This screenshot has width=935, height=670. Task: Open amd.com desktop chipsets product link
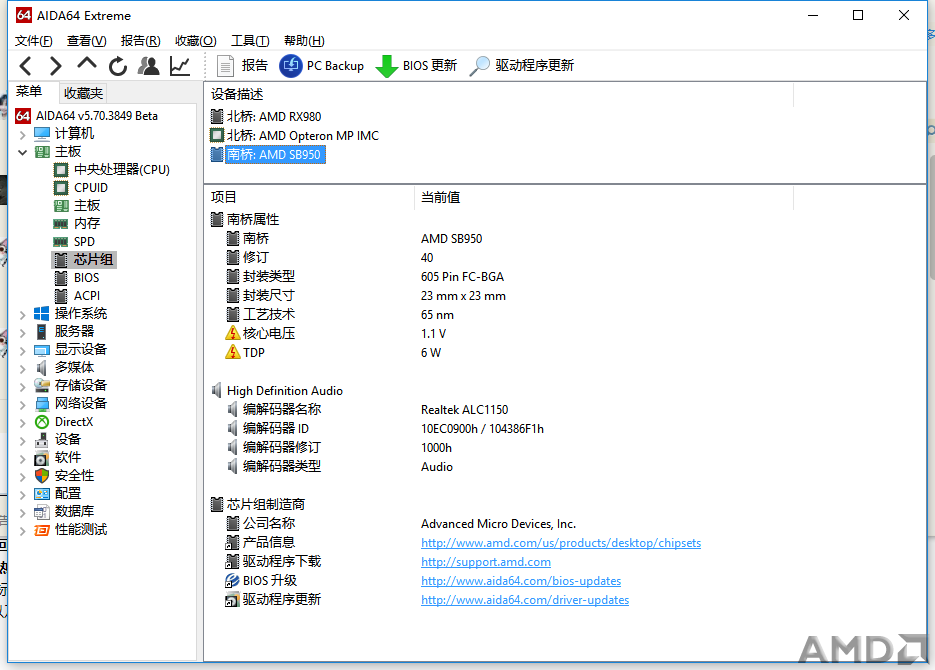click(x=561, y=543)
